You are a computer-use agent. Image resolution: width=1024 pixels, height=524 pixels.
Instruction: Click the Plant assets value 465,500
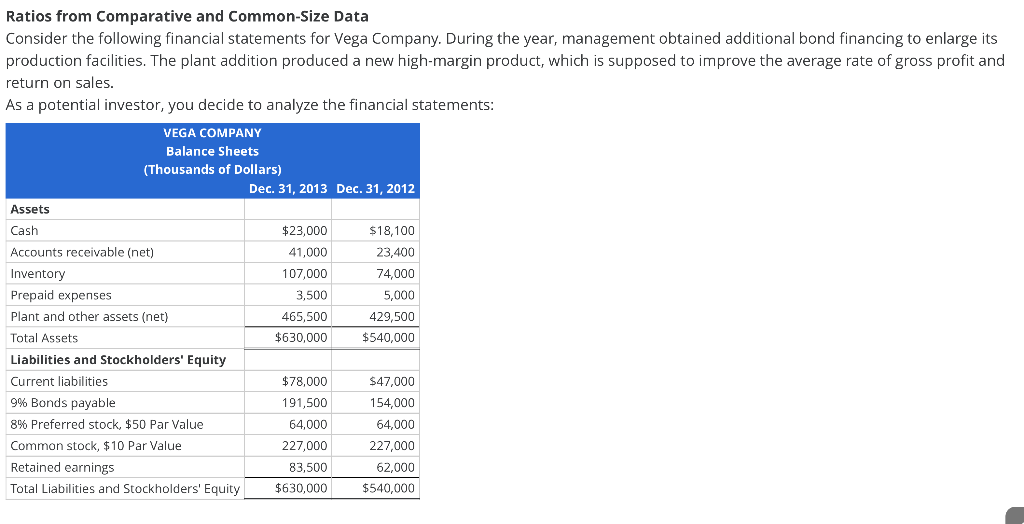(305, 317)
